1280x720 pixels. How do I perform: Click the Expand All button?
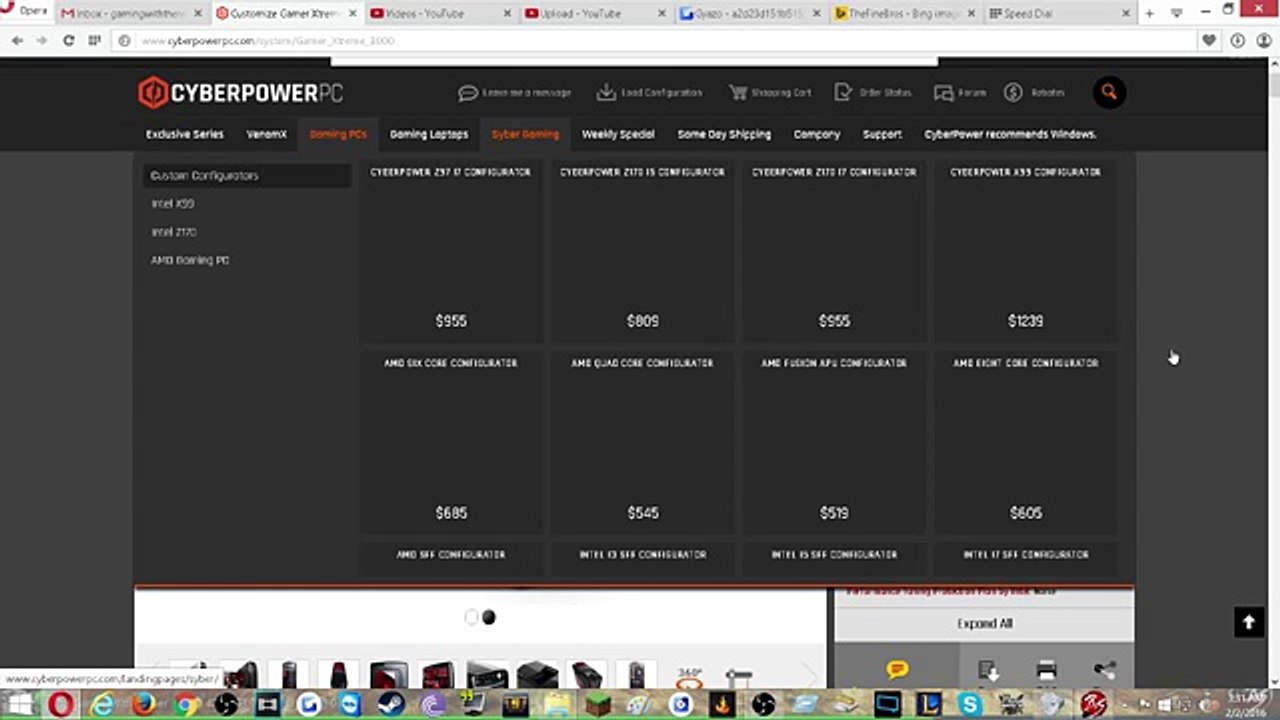pos(984,623)
